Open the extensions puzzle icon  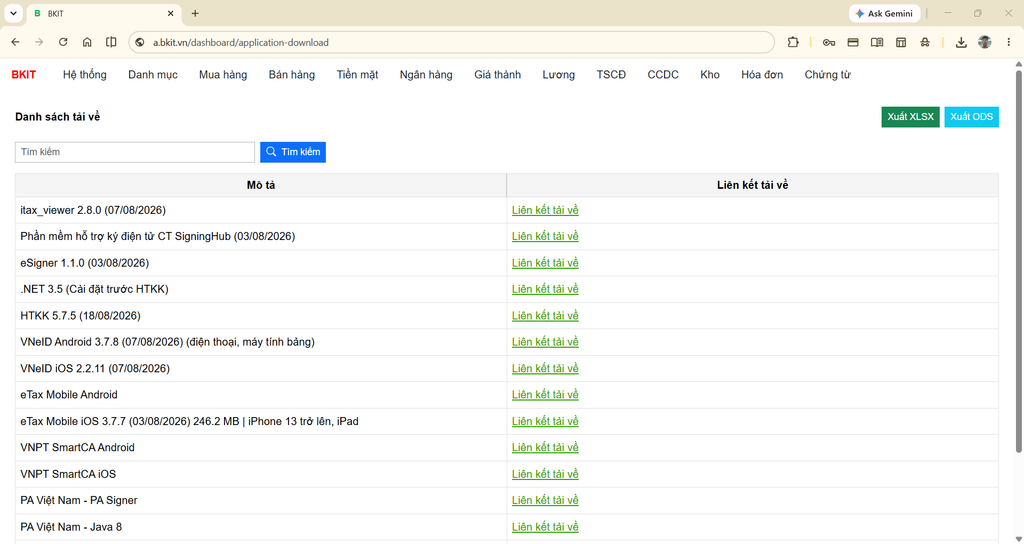click(793, 42)
